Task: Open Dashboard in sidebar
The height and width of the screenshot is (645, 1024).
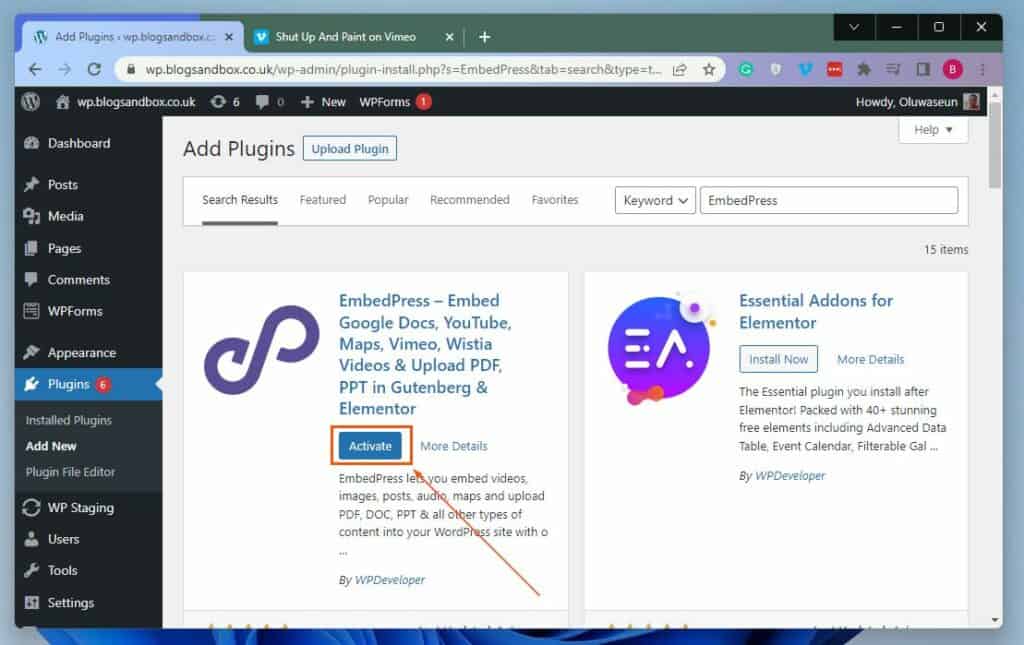Action: (x=78, y=143)
